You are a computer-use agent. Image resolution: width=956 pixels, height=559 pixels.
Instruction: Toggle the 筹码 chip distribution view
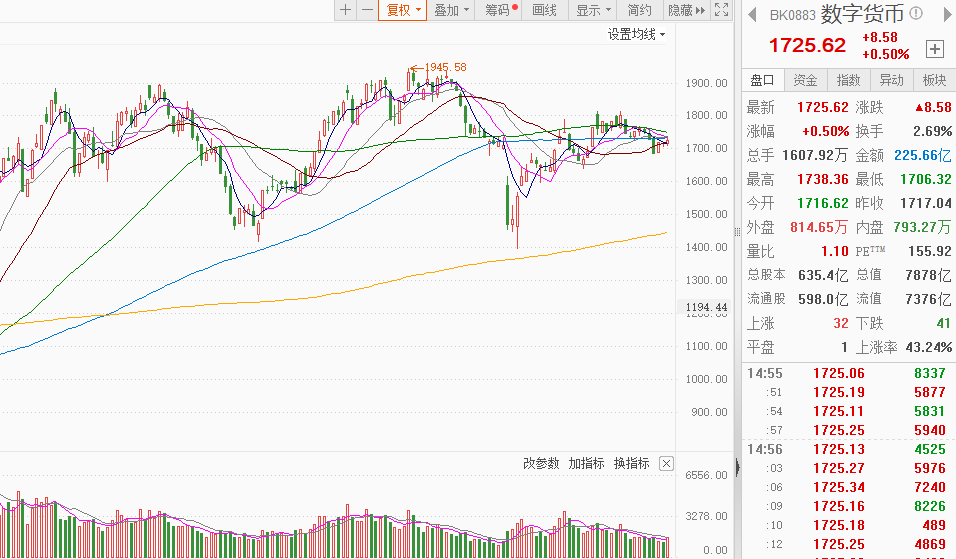[500, 10]
